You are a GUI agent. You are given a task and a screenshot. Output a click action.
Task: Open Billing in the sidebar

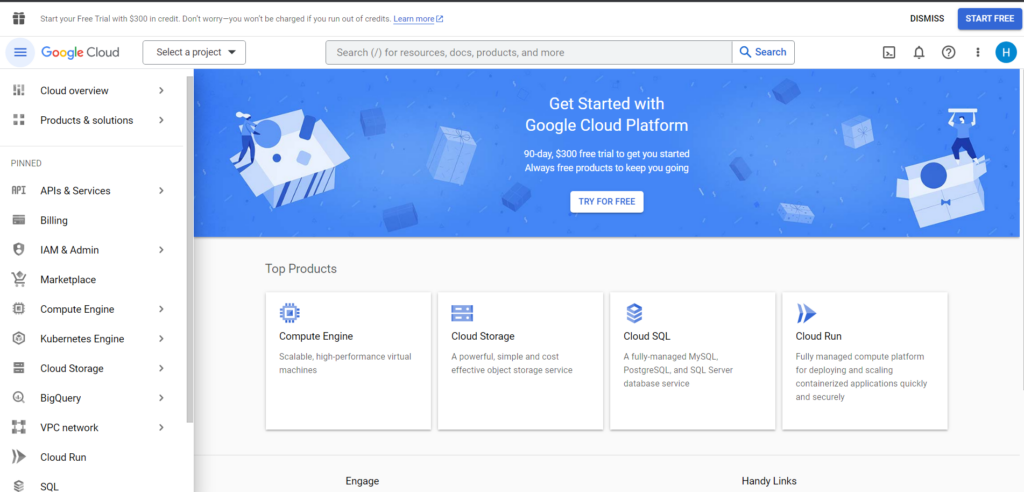(54, 220)
